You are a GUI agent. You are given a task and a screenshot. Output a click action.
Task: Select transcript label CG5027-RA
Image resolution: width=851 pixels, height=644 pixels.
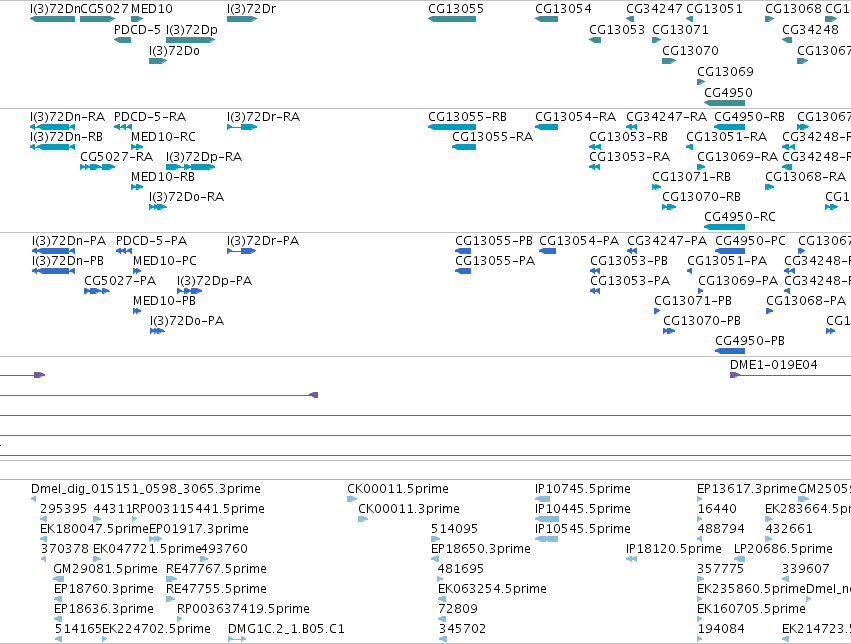[117, 157]
